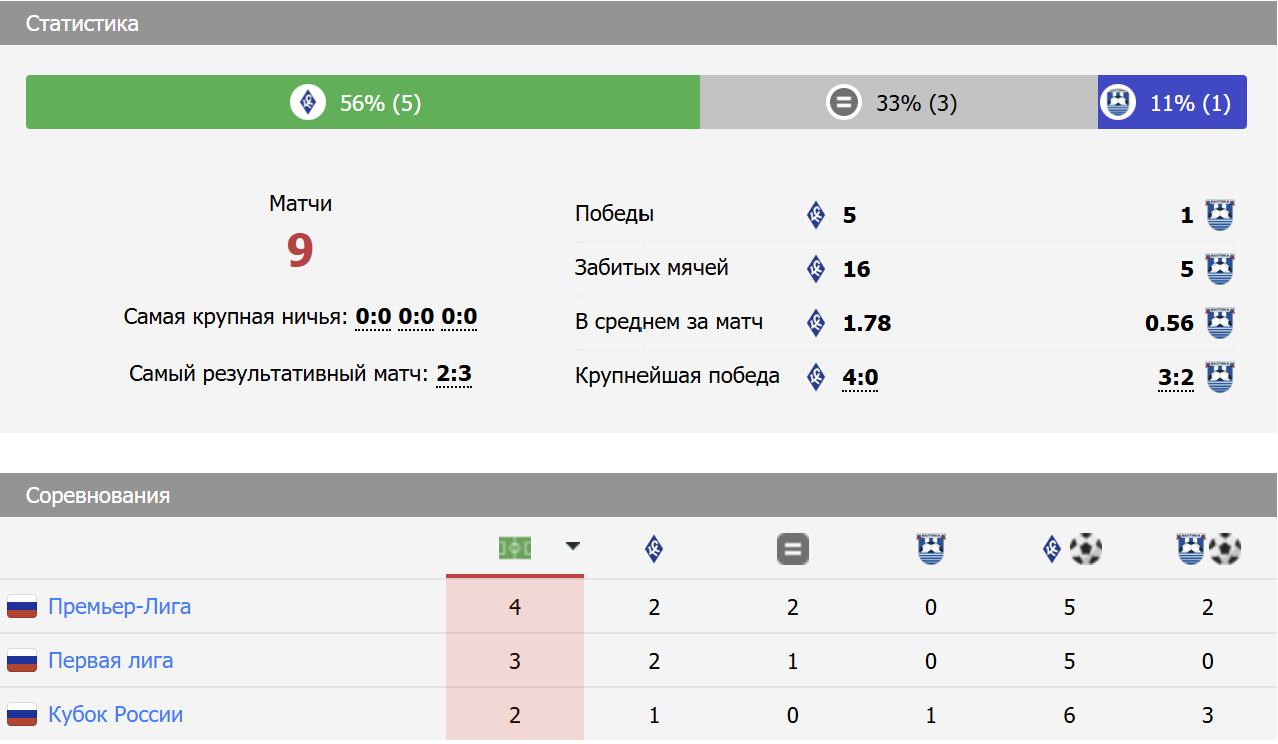Open the Кубок России competition link
Image resolution: width=1278 pixels, height=744 pixels.
115,714
